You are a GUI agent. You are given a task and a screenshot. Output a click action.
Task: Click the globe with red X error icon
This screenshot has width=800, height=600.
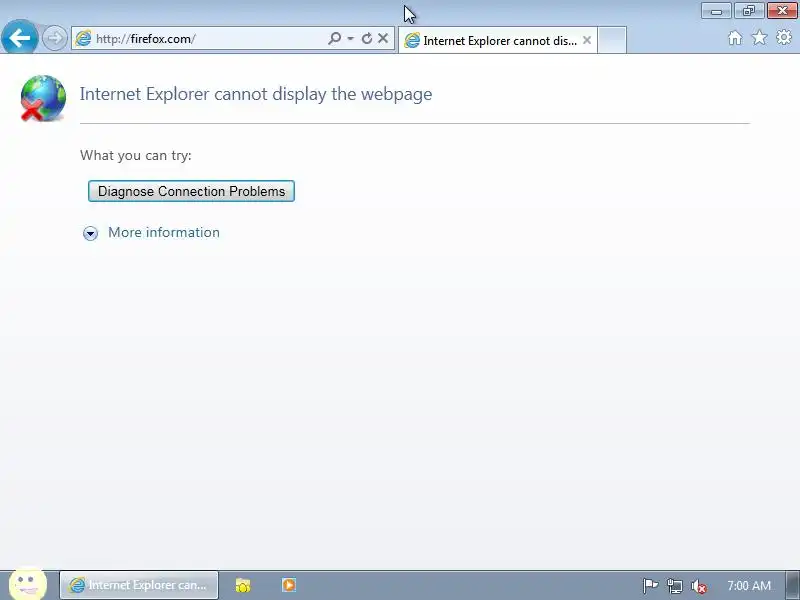pyautogui.click(x=43, y=98)
